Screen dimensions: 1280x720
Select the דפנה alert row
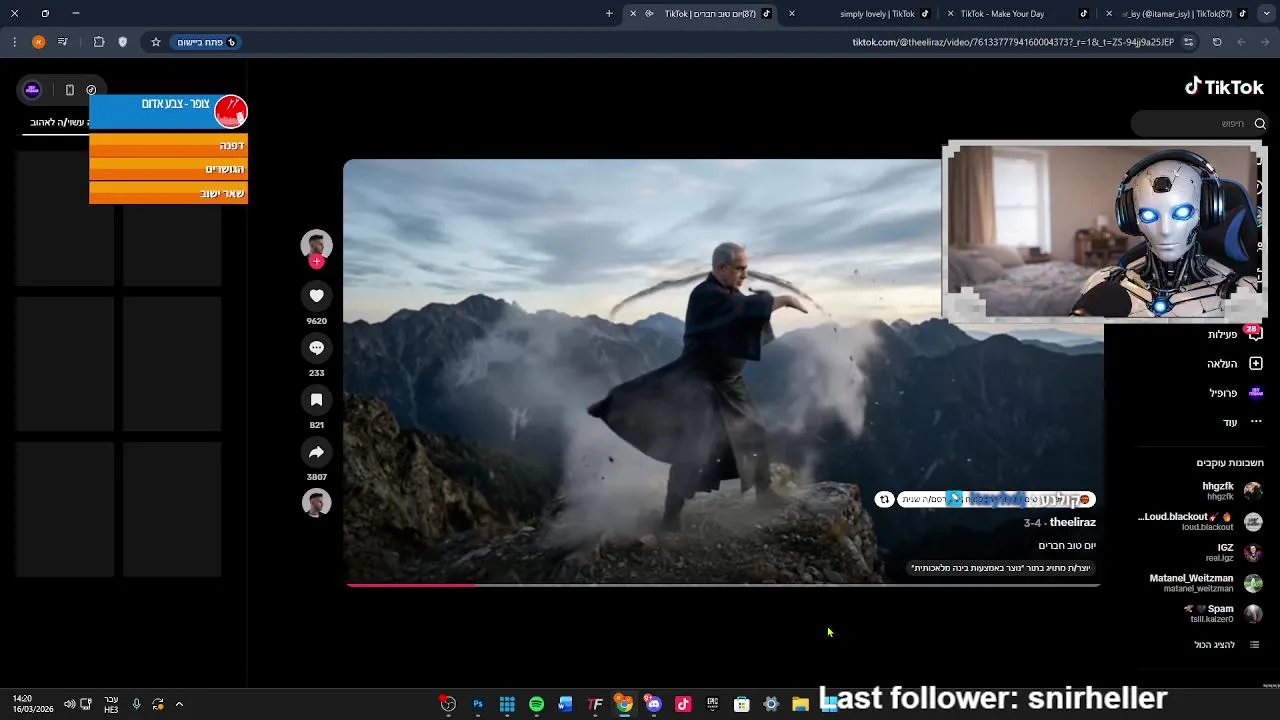point(168,146)
